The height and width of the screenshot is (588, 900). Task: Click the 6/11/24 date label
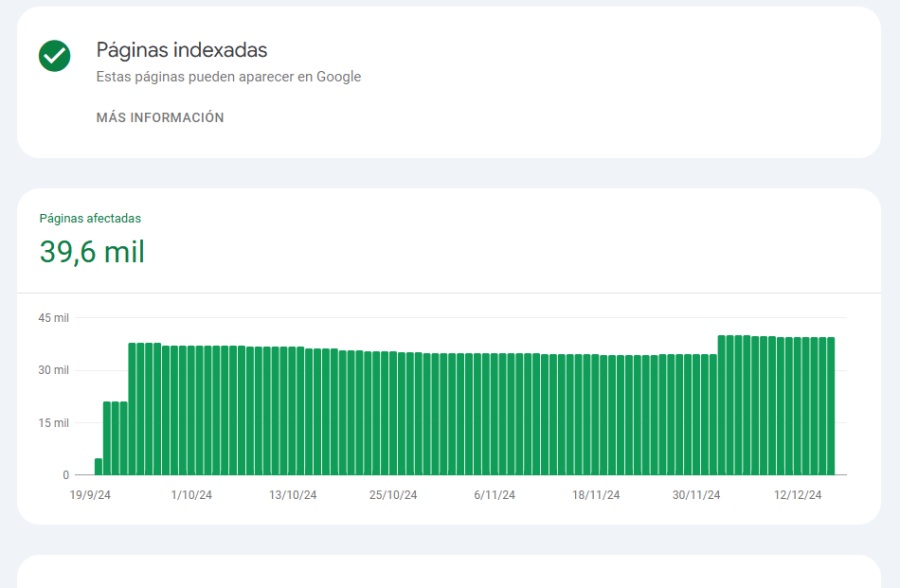(494, 495)
